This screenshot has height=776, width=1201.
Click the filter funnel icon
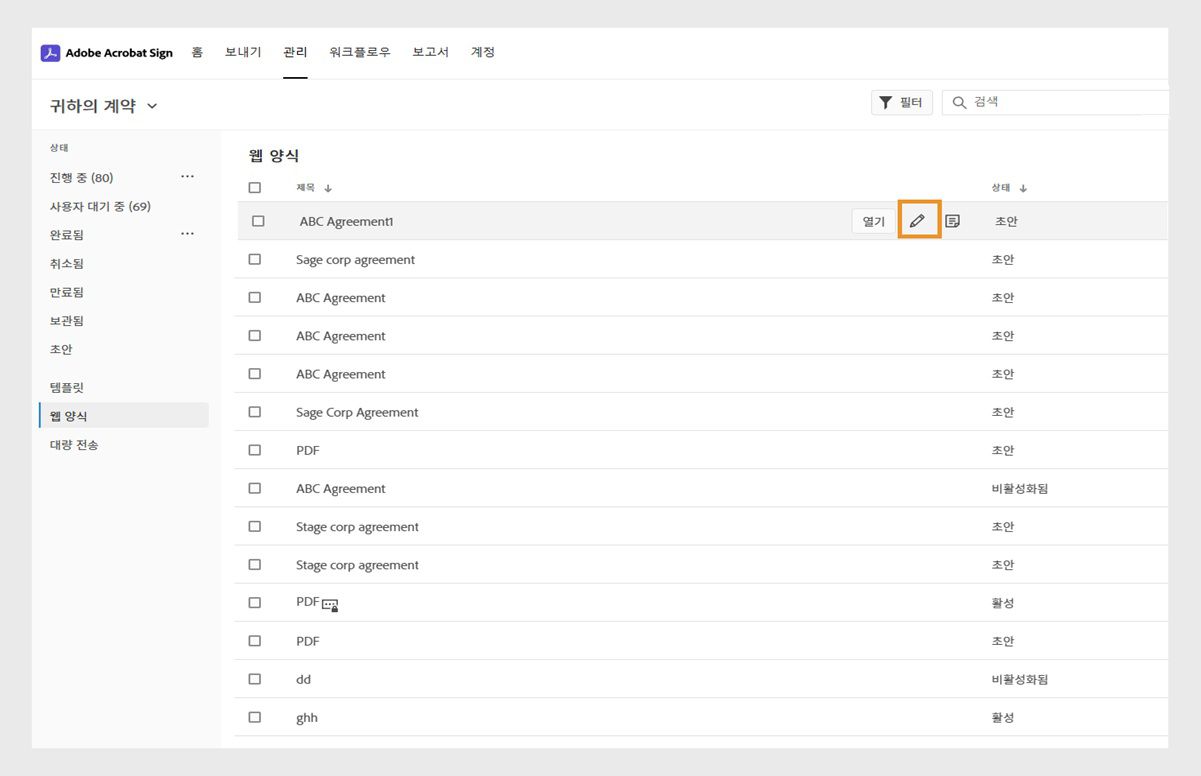coord(885,101)
